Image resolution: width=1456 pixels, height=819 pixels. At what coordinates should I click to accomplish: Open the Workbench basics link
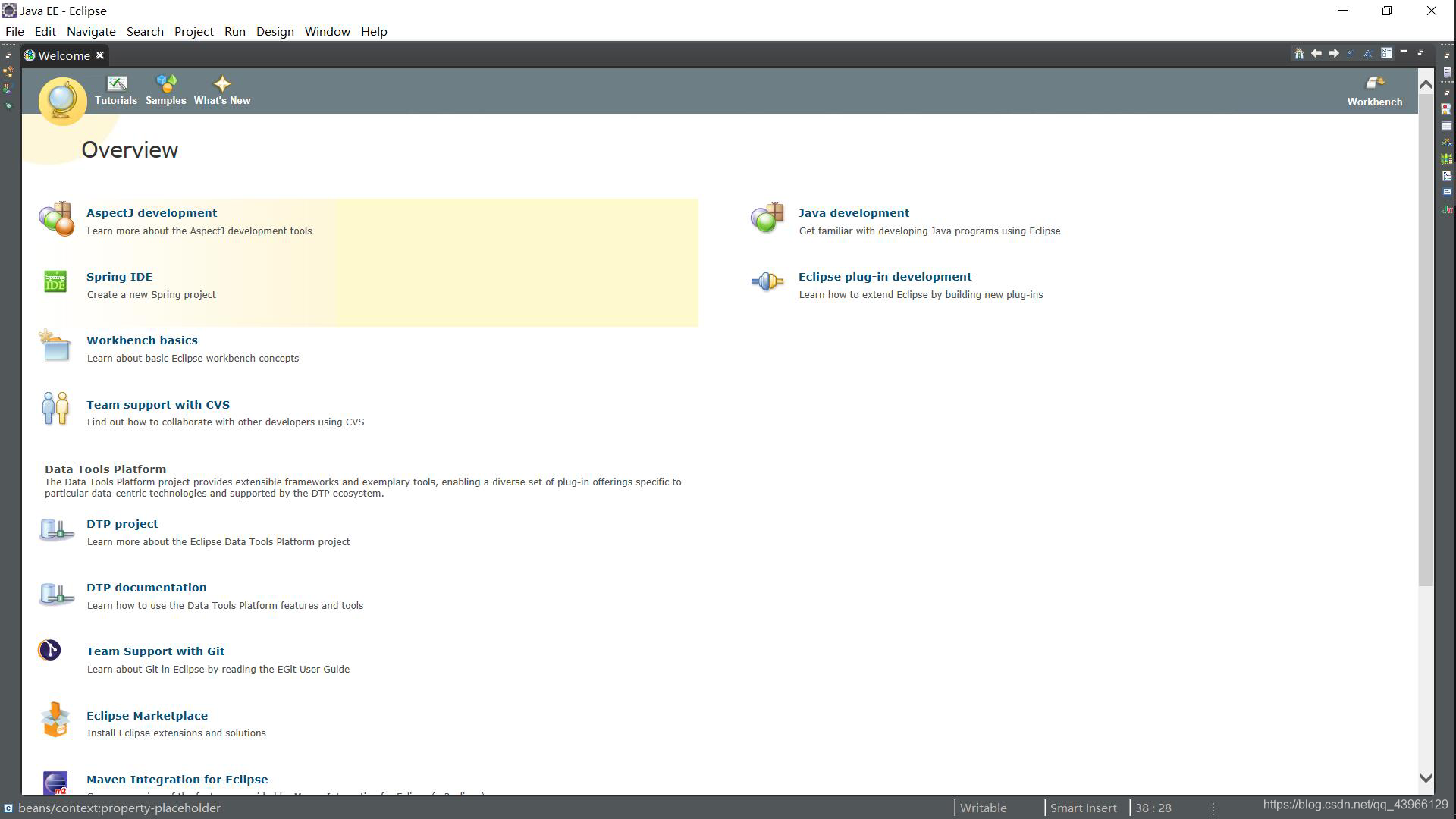142,340
